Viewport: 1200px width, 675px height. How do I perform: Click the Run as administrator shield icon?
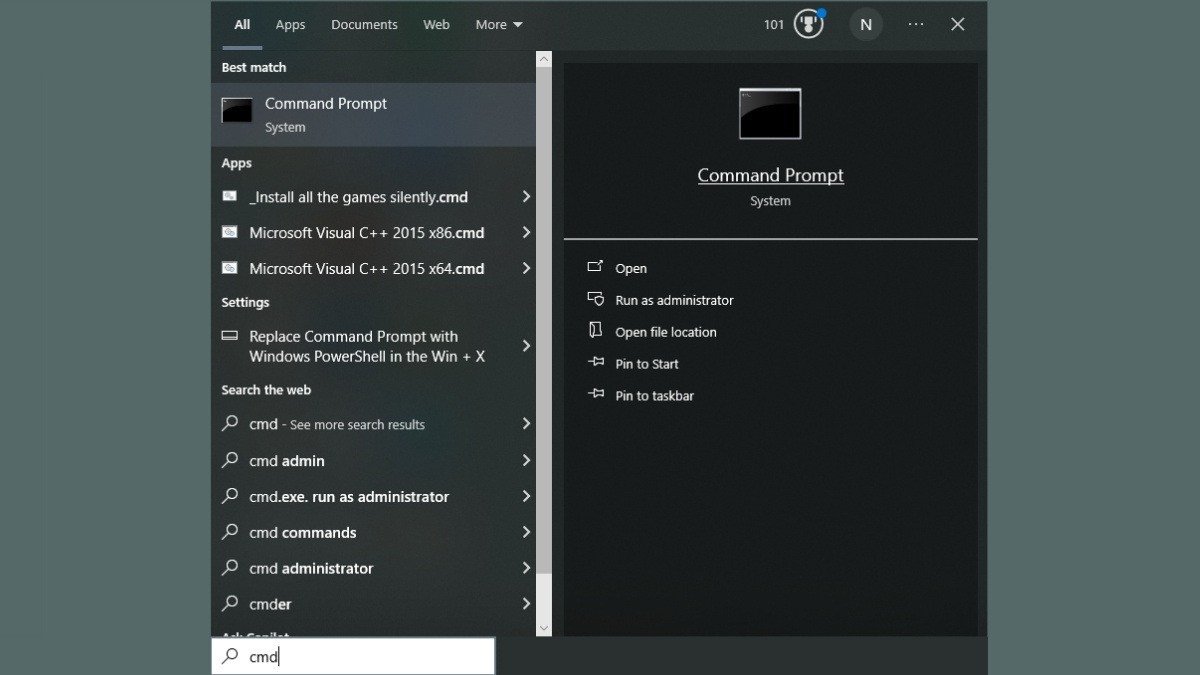595,299
